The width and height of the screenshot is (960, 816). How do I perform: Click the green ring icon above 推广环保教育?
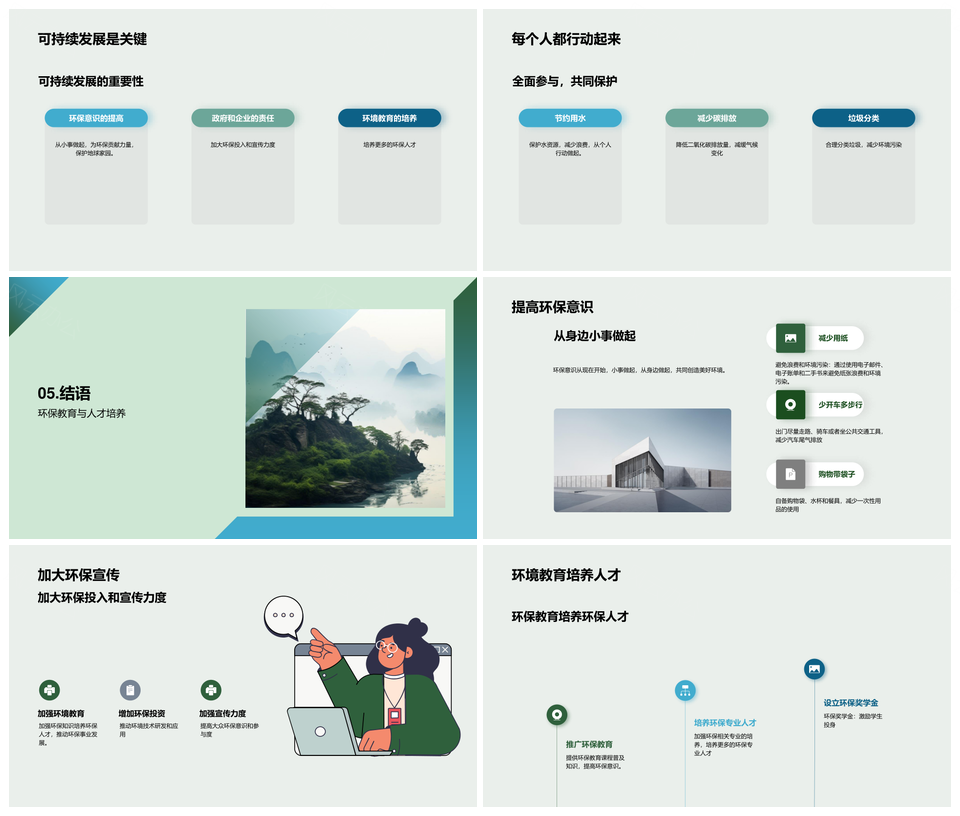[557, 714]
